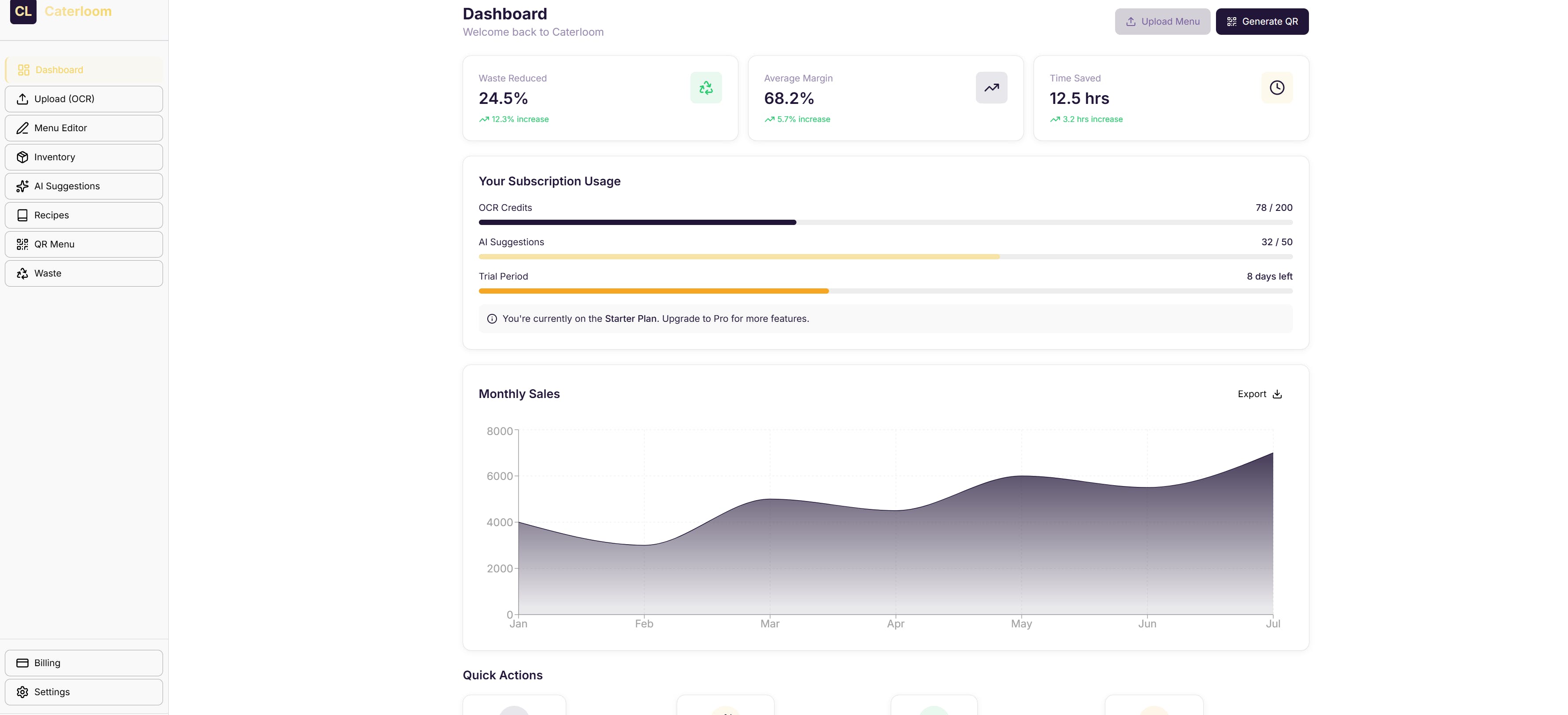Click the Caterloom CL logo icon
The width and height of the screenshot is (1568, 715).
tap(23, 11)
